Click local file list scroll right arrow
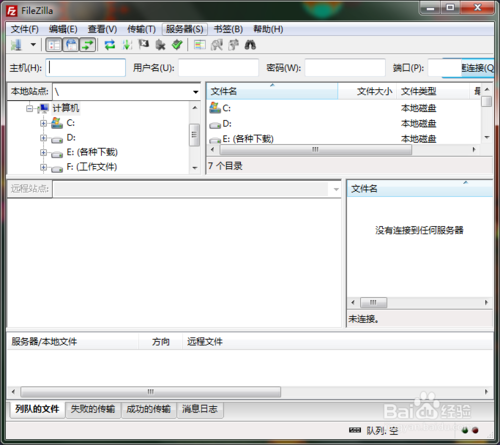The height and width of the screenshot is (445, 500). pyautogui.click(x=474, y=150)
